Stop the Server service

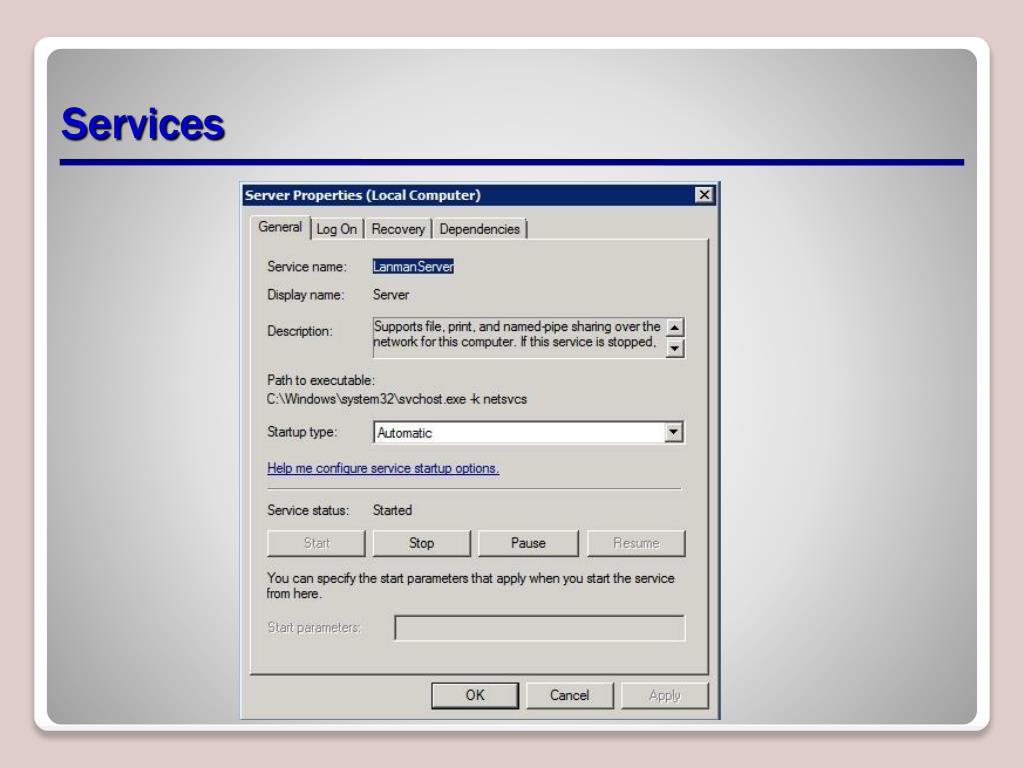click(421, 543)
